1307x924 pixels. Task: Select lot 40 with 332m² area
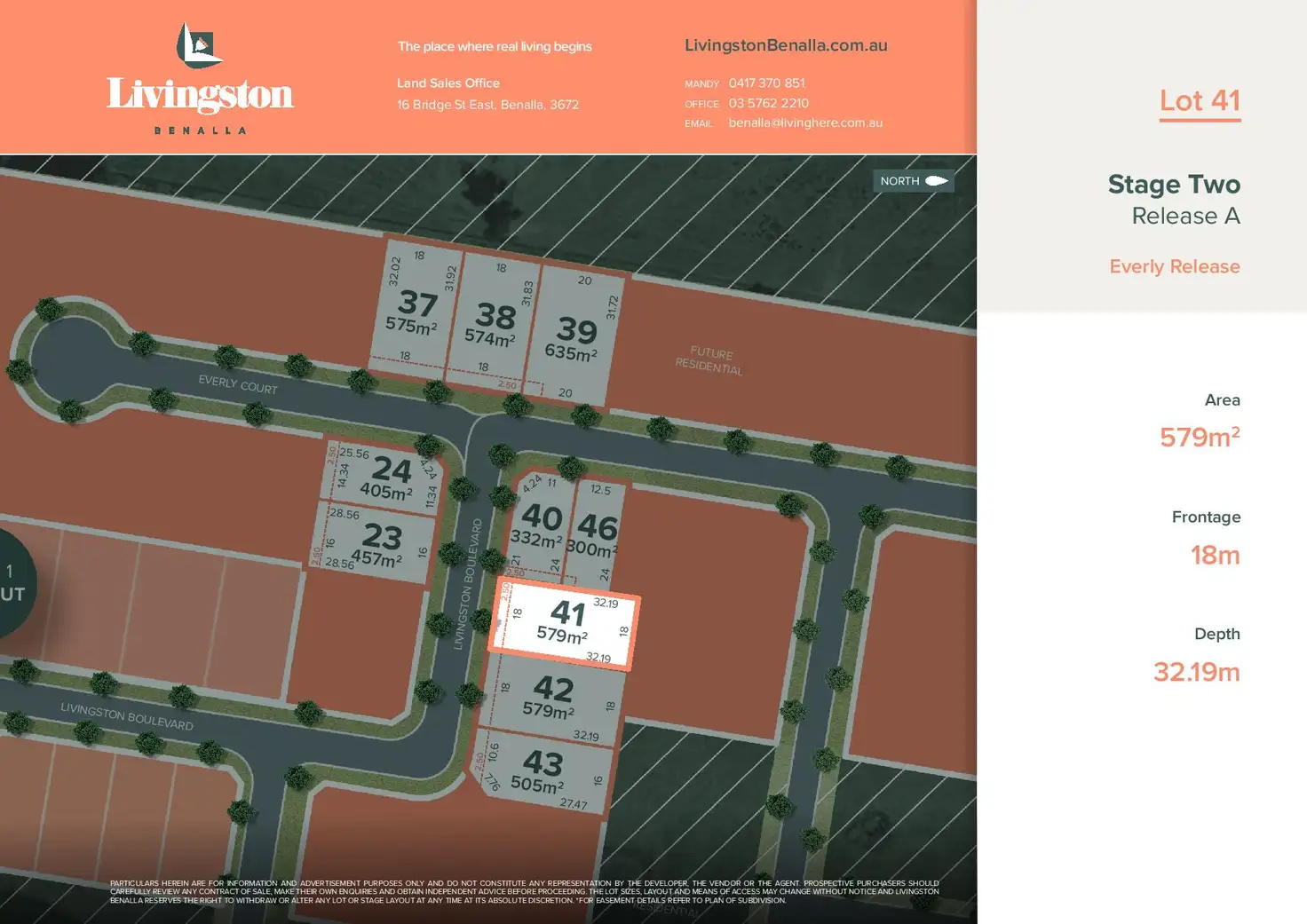(539, 525)
